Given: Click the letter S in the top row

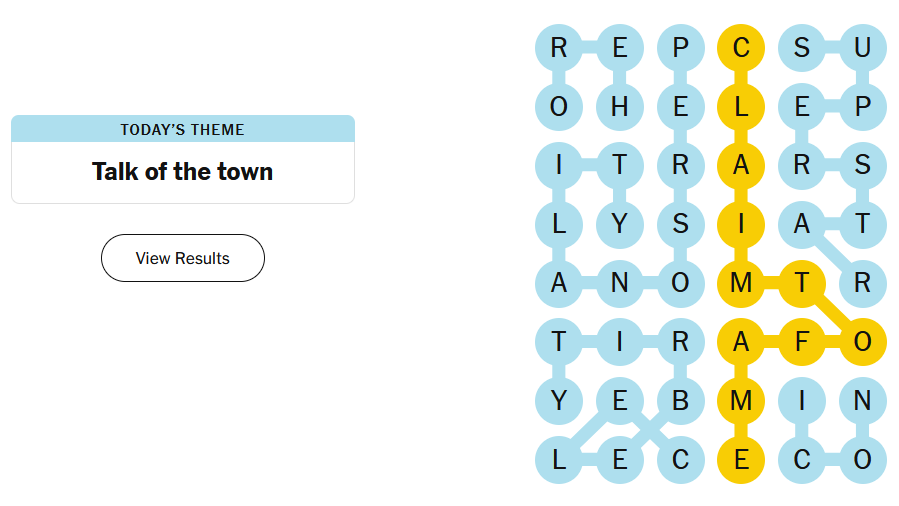Looking at the screenshot, I should coord(802,48).
